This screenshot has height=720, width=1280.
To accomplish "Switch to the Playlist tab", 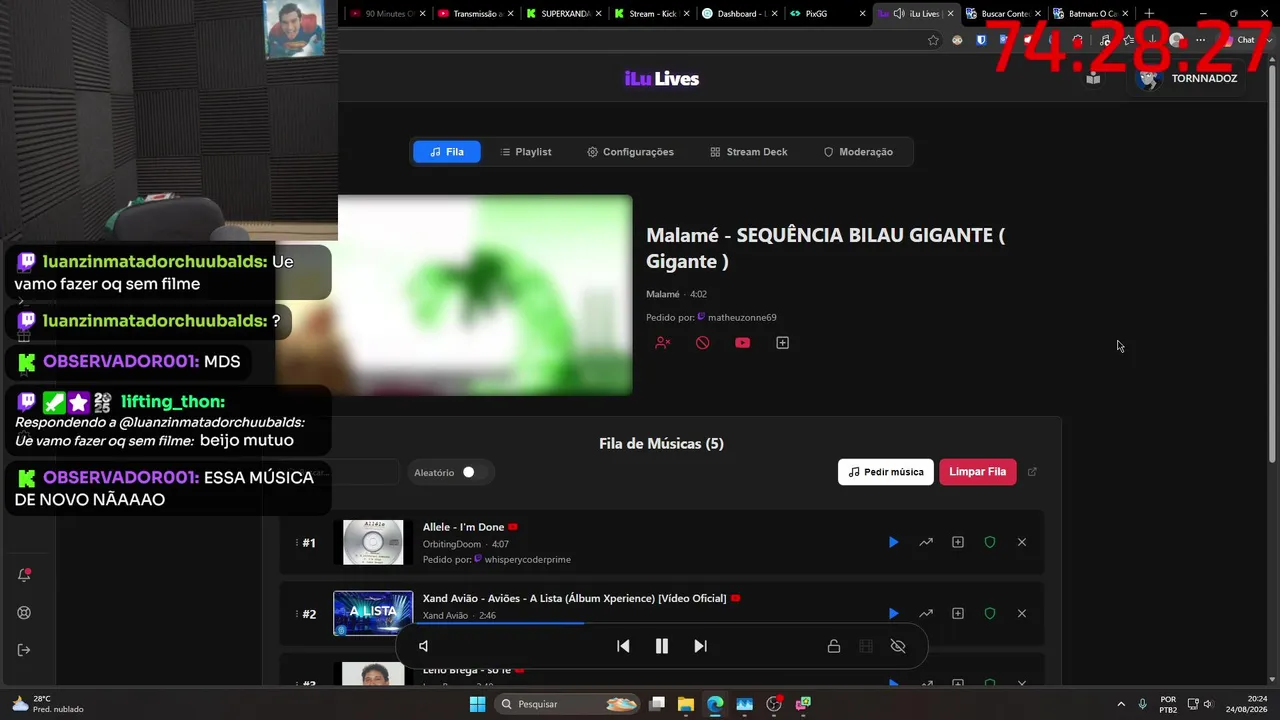I will [525, 152].
